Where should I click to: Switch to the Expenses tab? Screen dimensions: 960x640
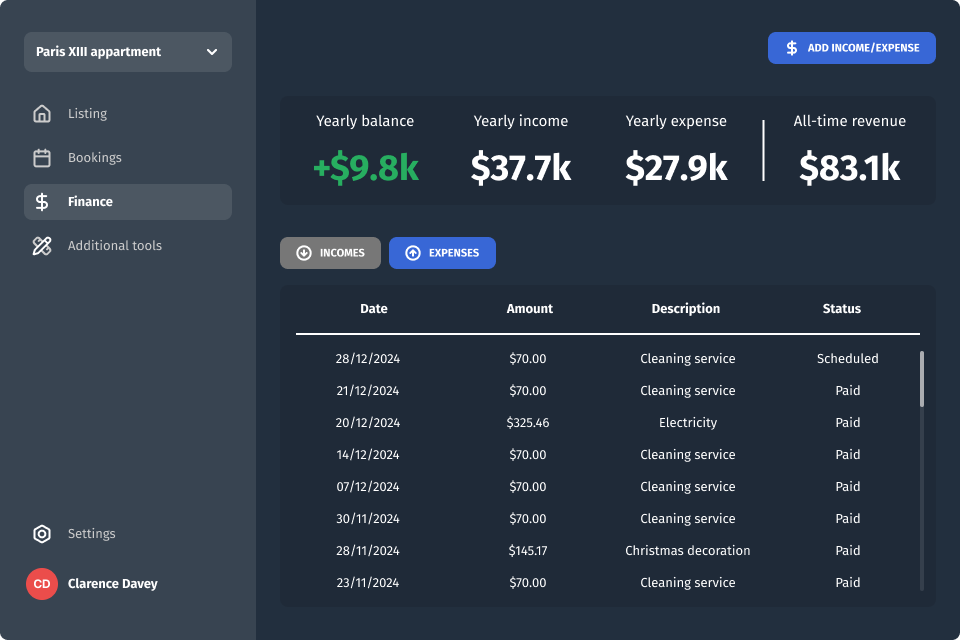[442, 253]
